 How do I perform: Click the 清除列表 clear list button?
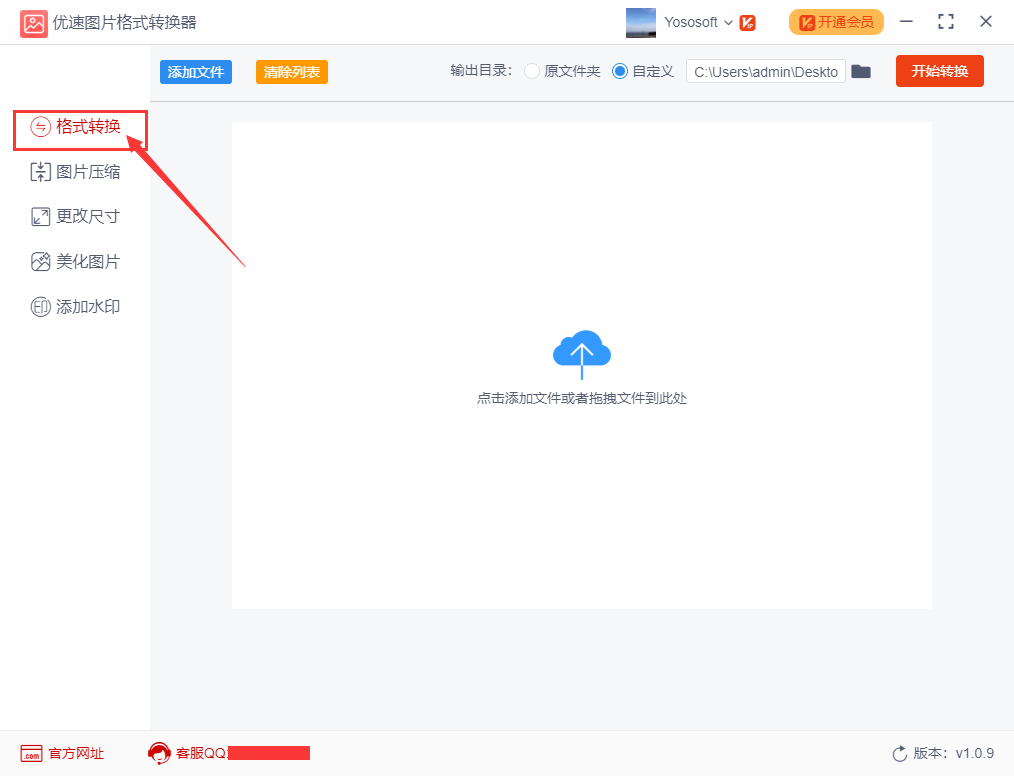tap(292, 72)
